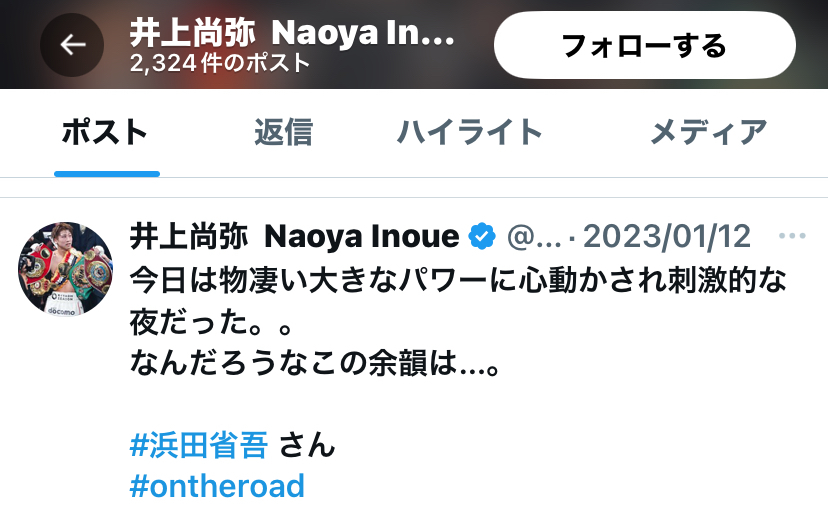828x521 pixels.
Task: Follow the #浜田省吾 hashtag link
Action: click(199, 444)
